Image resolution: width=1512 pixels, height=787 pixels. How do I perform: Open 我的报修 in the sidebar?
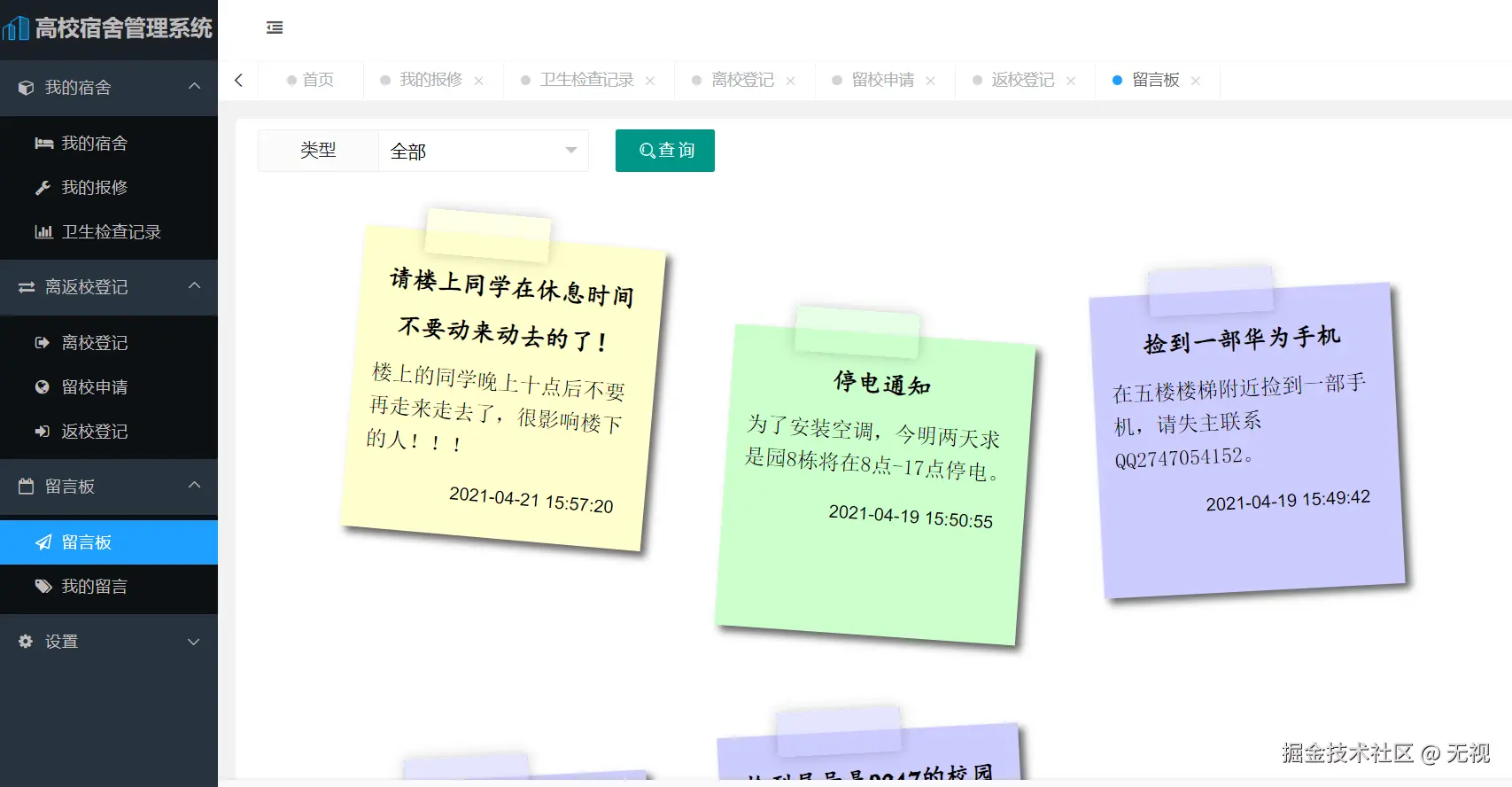[109, 187]
